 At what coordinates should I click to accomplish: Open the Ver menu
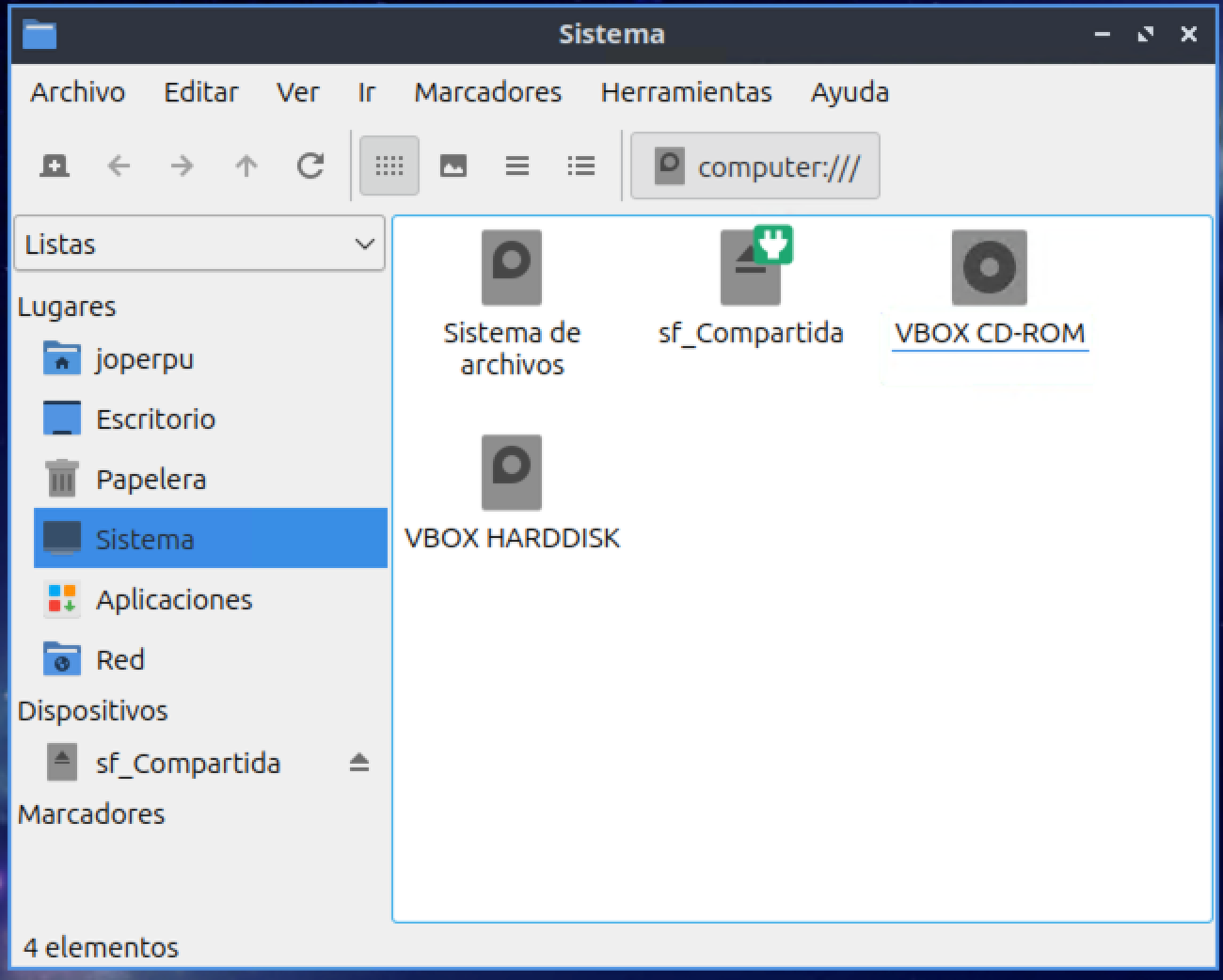point(298,92)
